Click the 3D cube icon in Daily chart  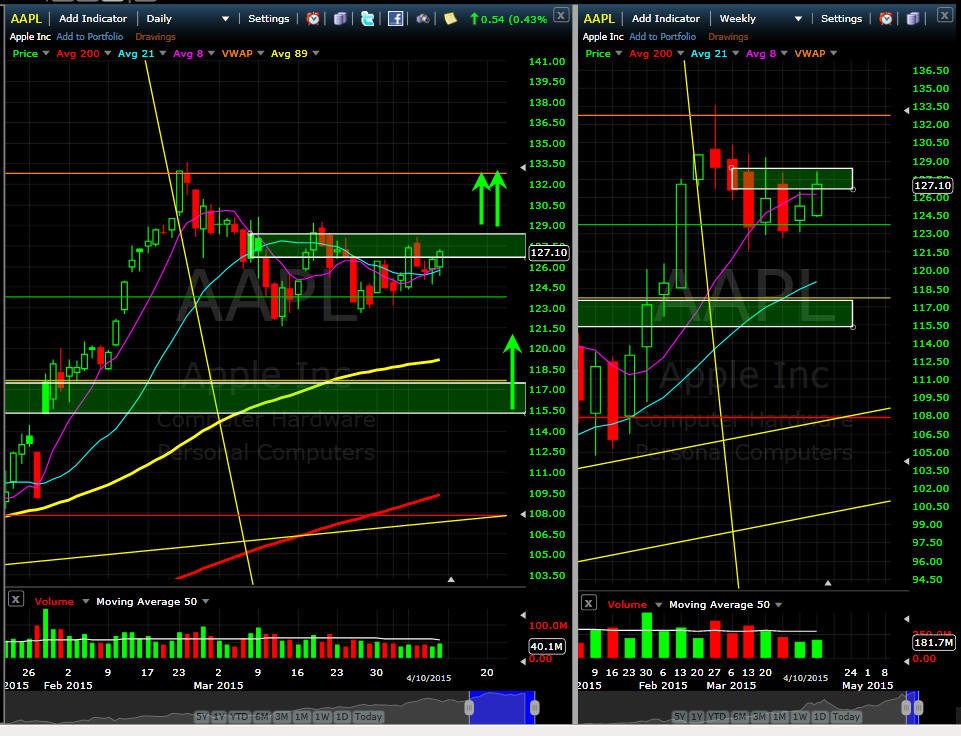pyautogui.click(x=340, y=18)
